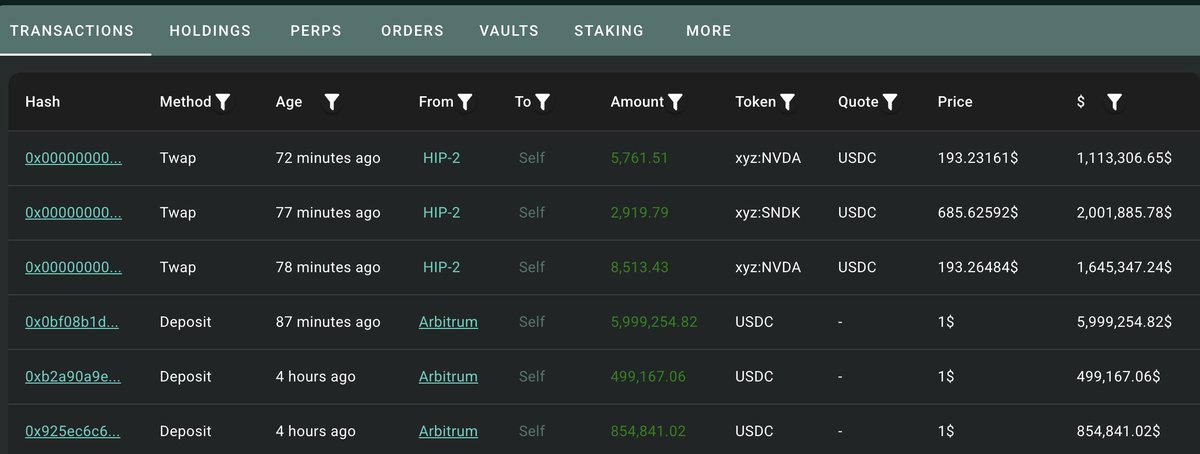The width and height of the screenshot is (1200, 454).
Task: Click Arbitrum link for 5,999,254.82 deposit
Action: click(448, 322)
